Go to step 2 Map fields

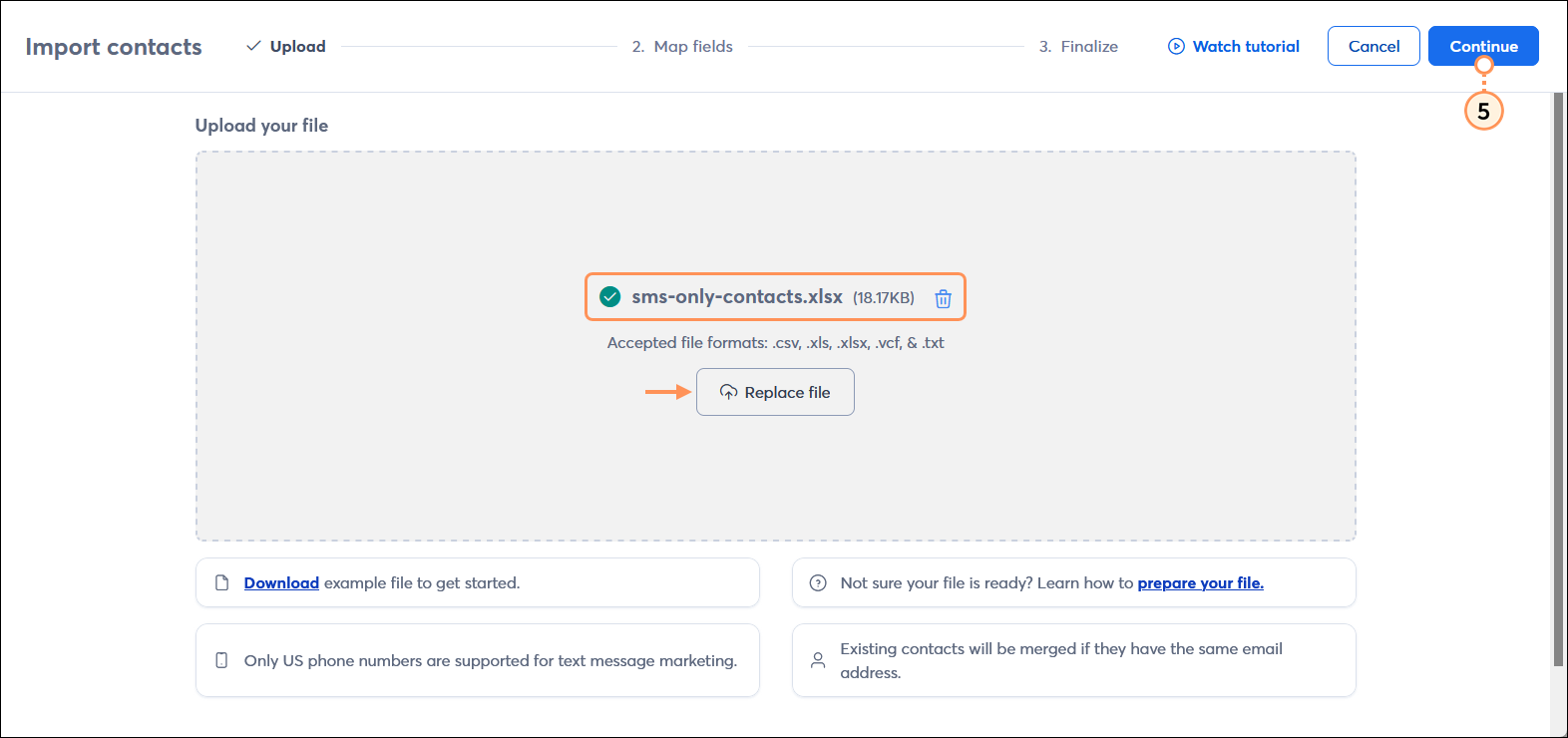click(682, 46)
